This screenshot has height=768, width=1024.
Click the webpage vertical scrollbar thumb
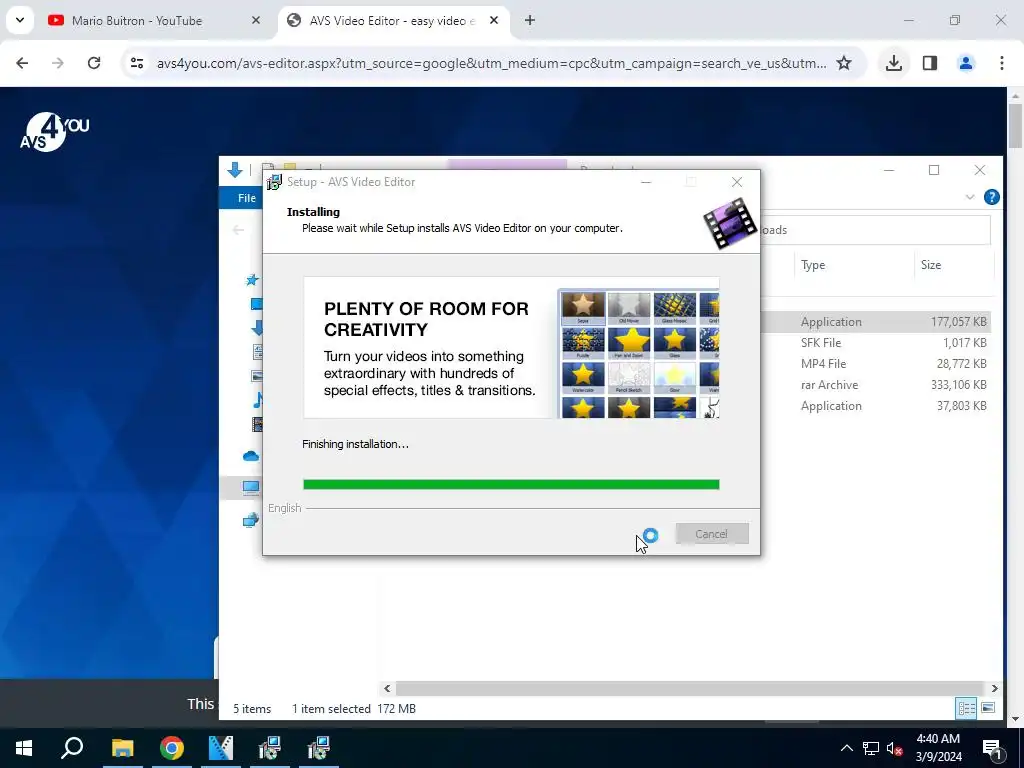coord(1016,125)
